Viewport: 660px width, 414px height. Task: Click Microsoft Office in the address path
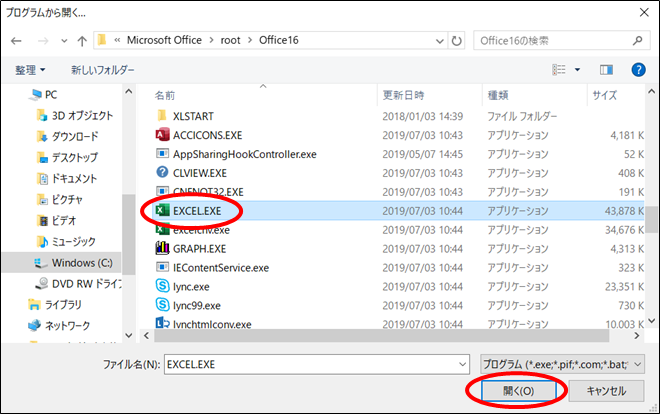[164, 40]
